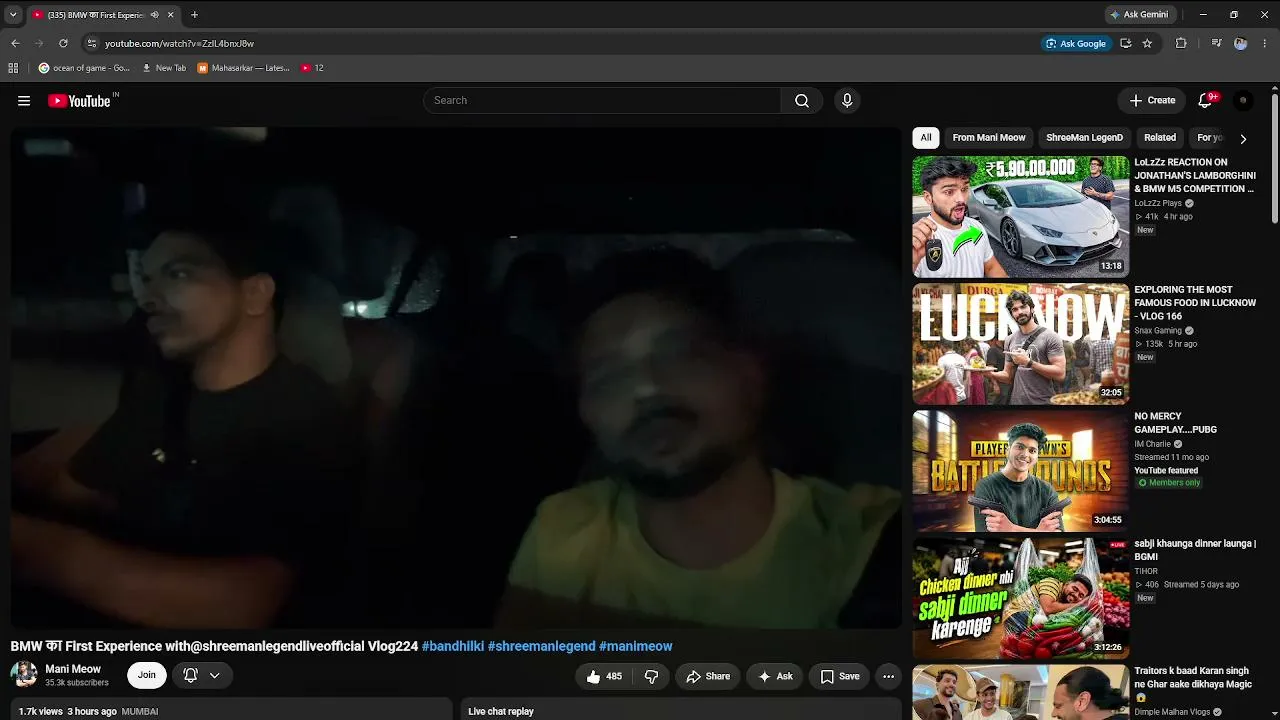1280x720 pixels.
Task: Open the Lucknow food vlog thumbnail
Action: (x=1020, y=344)
